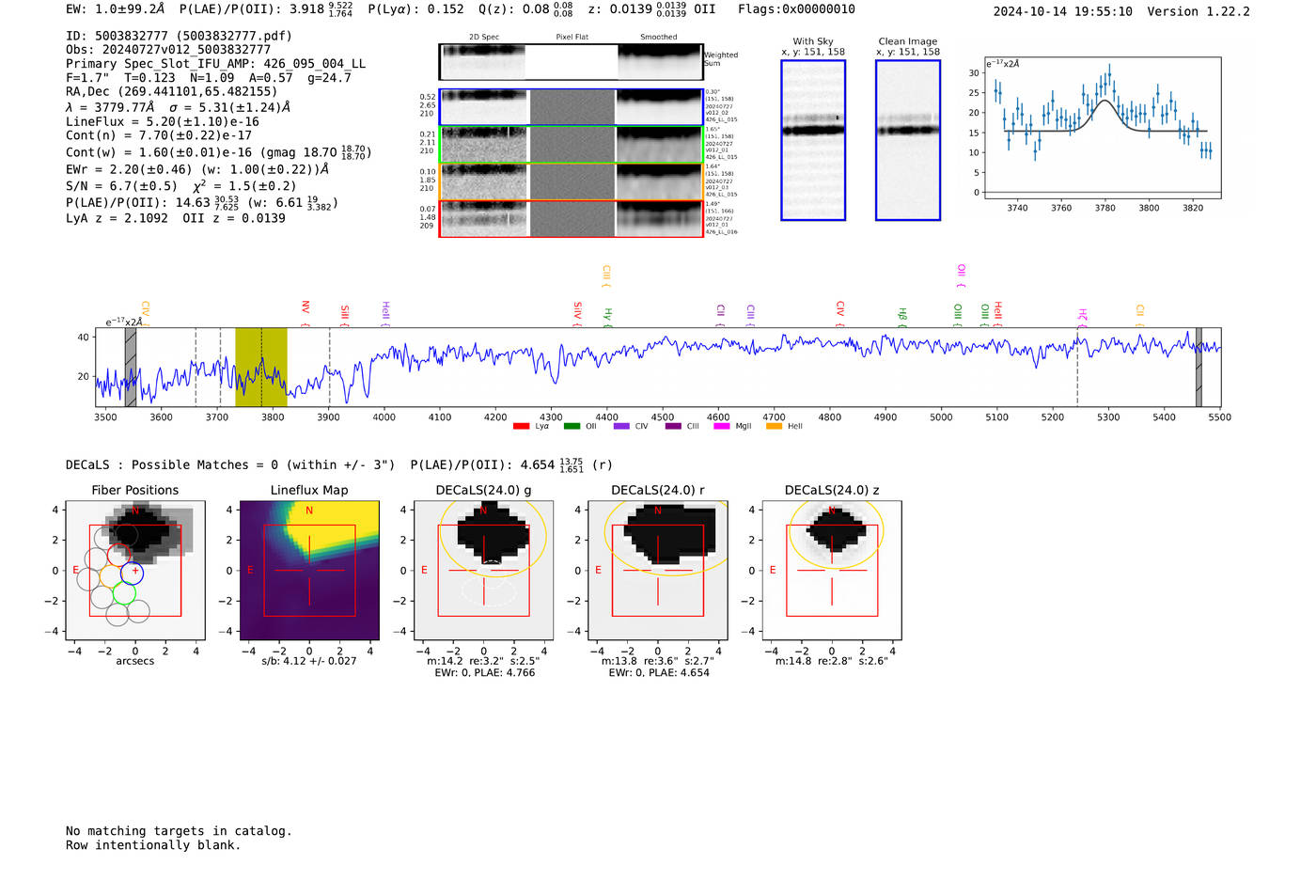Click the 'Flags:0x00000010' header text
The image size is (1316, 896).
tap(796, 9)
